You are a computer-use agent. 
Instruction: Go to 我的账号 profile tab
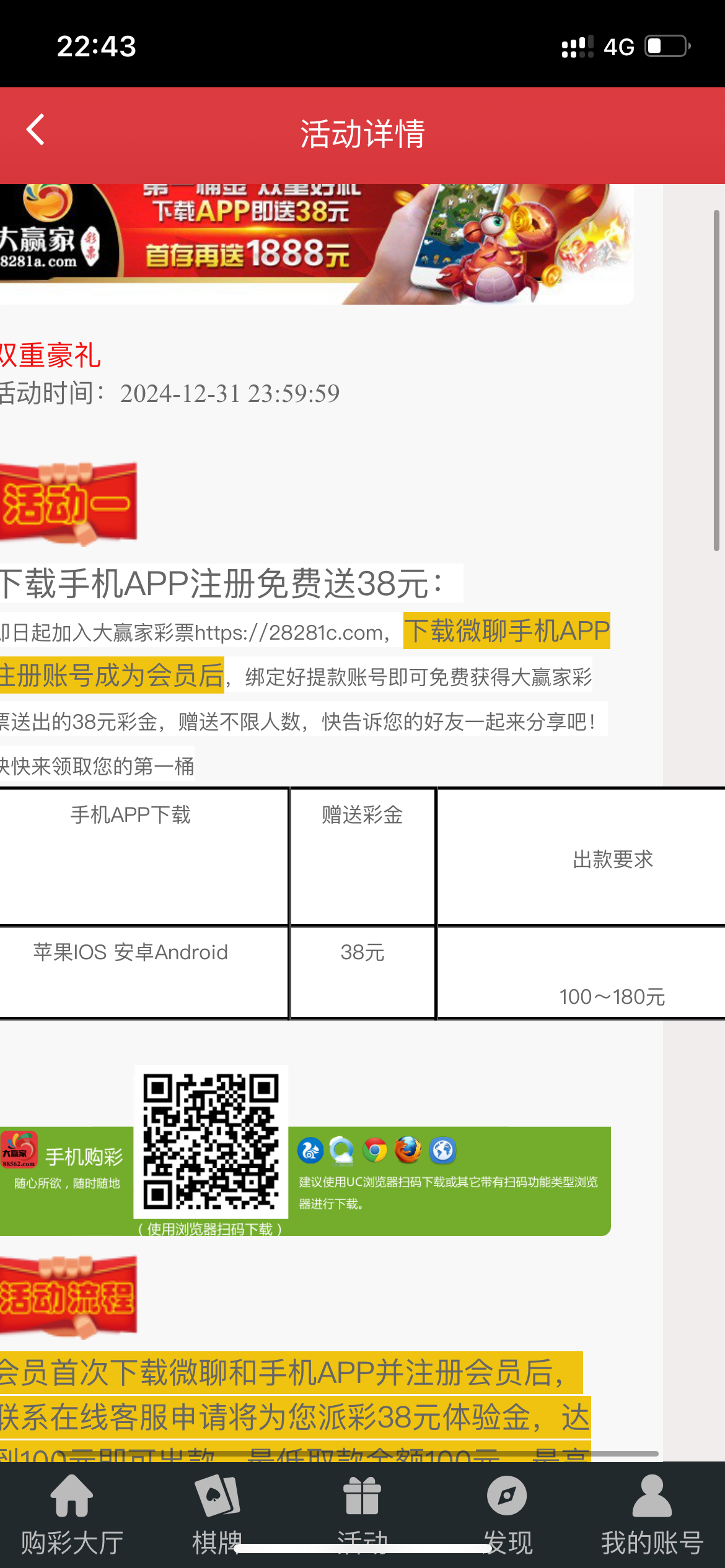(652, 1514)
